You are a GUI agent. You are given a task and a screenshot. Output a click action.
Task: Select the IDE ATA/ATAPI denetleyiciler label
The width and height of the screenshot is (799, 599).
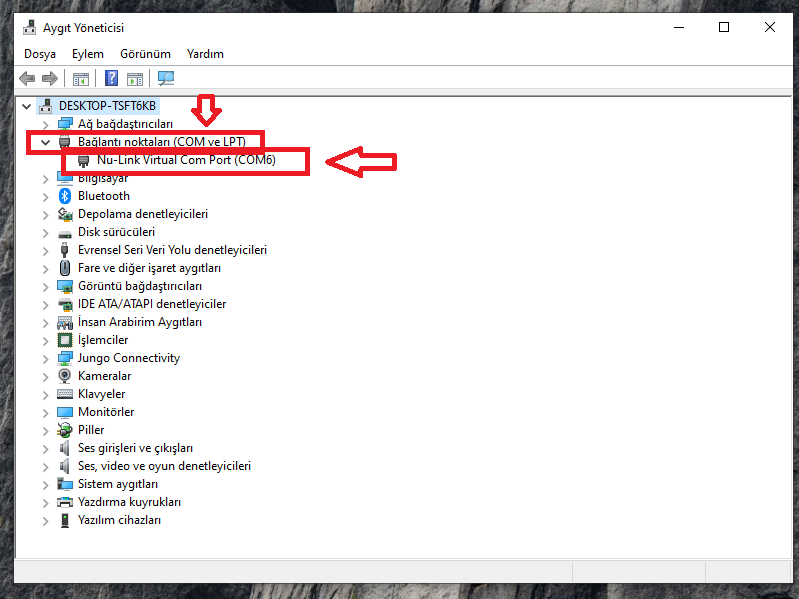[x=152, y=304]
